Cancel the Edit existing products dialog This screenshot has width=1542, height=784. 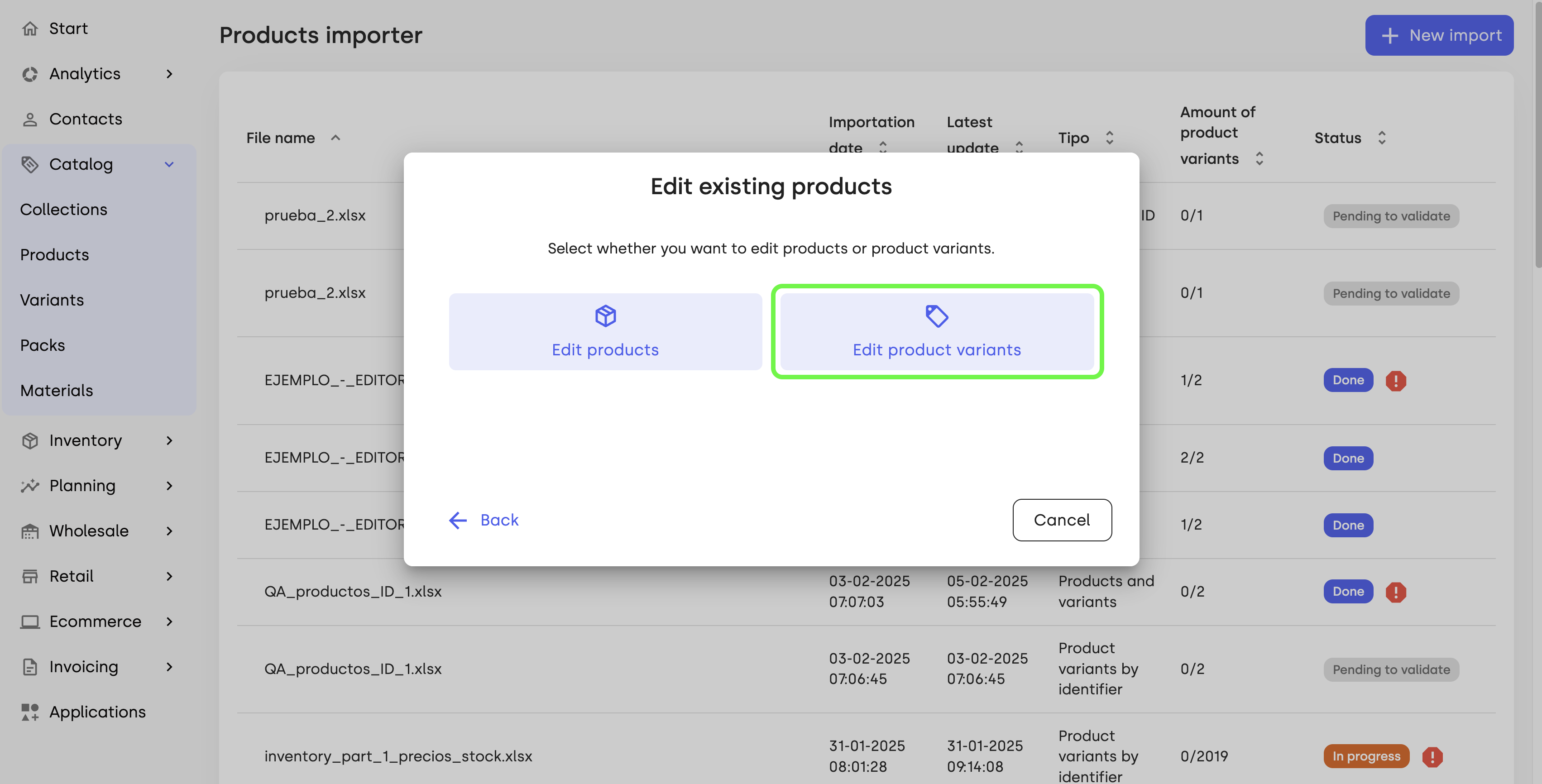(1062, 520)
